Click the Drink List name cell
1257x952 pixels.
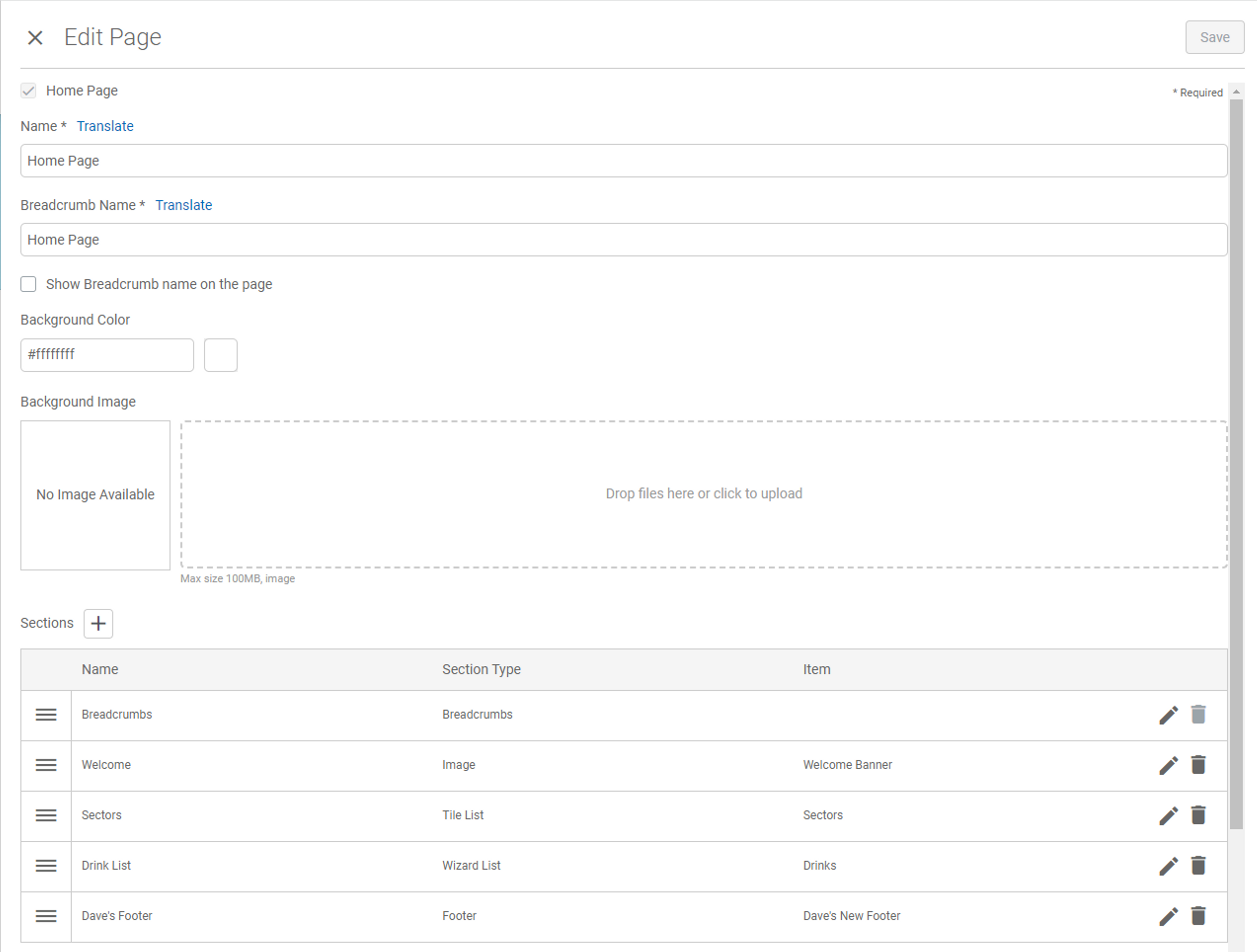coord(106,866)
